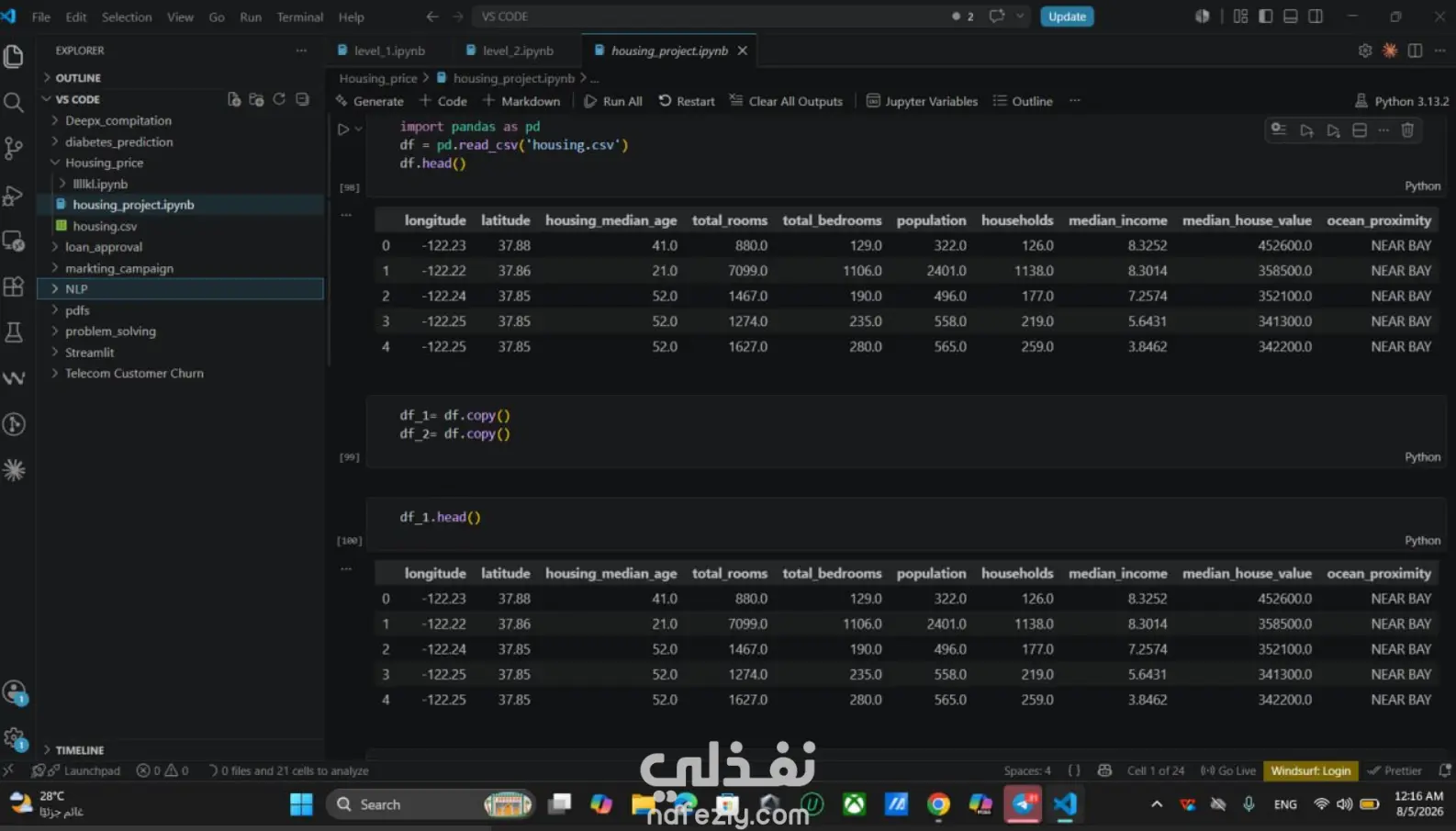
Task: Click the blue Update button
Action: tap(1067, 17)
